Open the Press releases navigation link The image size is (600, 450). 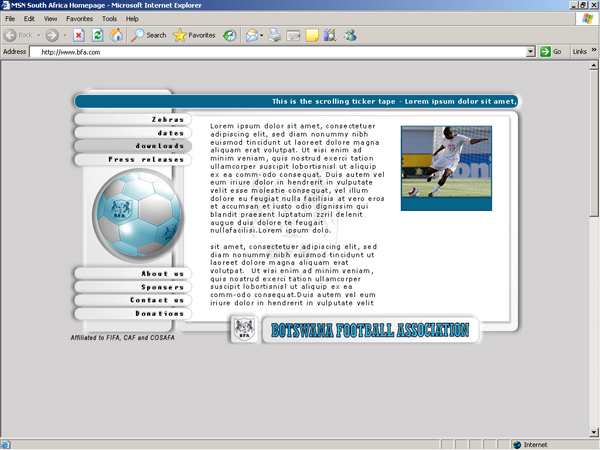(146, 159)
